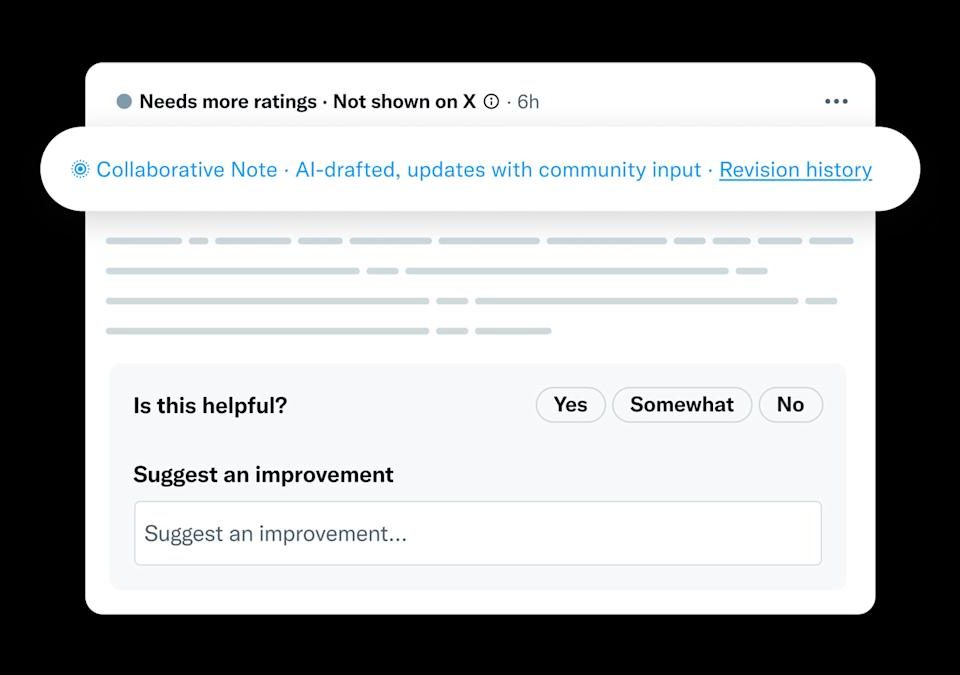Open the three-dot overflow menu
This screenshot has height=675, width=960.
[836, 101]
